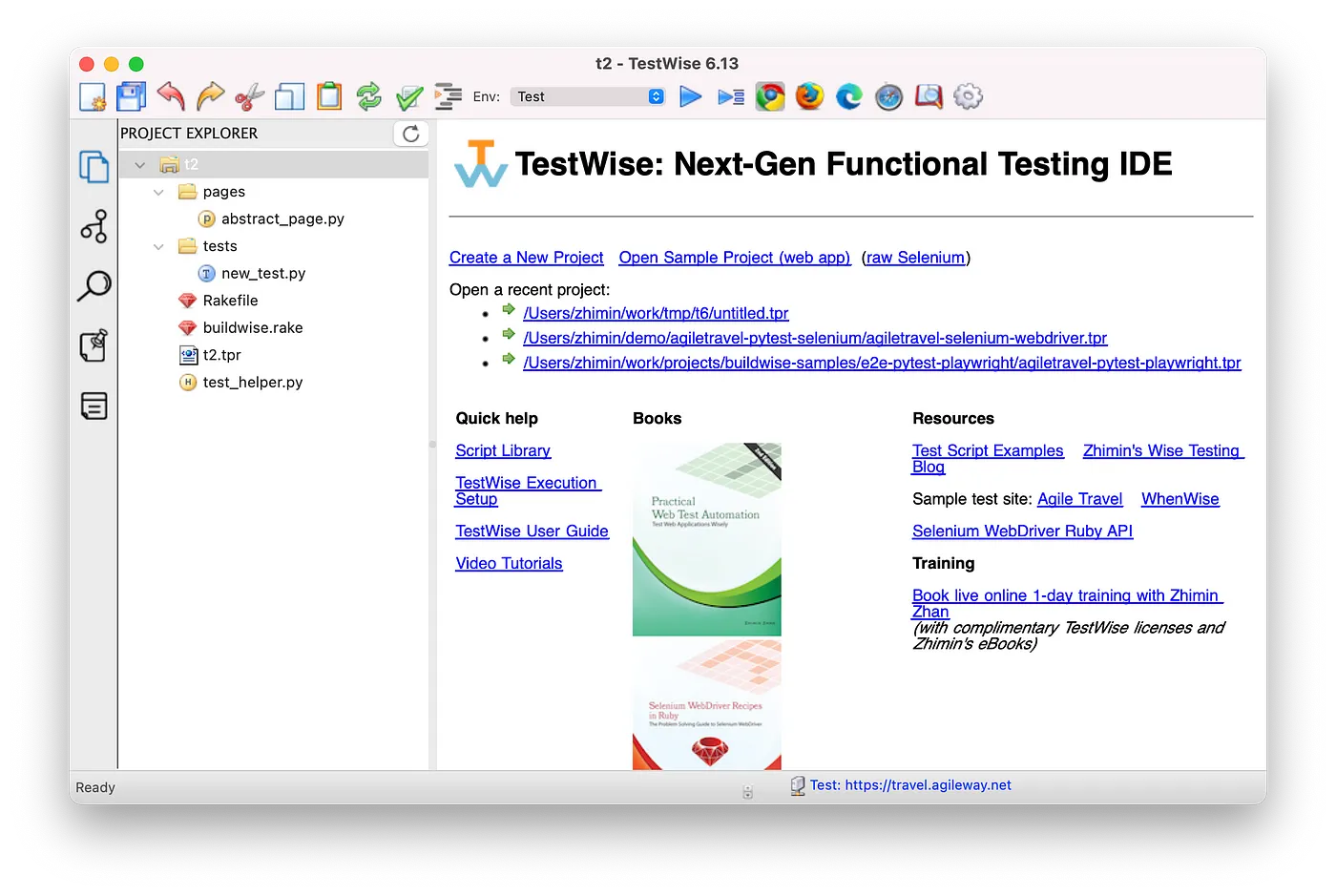The image size is (1336, 896).
Task: Click the Selenium WebDriver Recipes book cover
Action: (x=707, y=705)
